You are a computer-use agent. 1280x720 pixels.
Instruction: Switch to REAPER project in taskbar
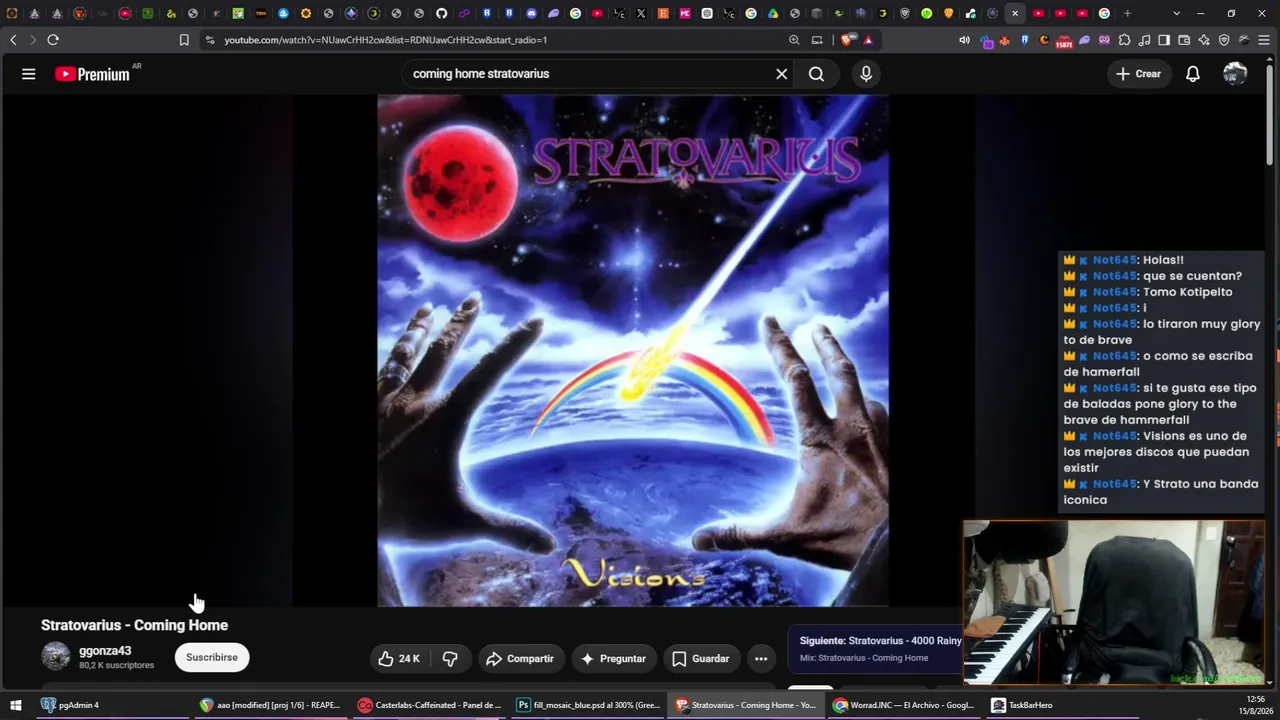[270, 705]
